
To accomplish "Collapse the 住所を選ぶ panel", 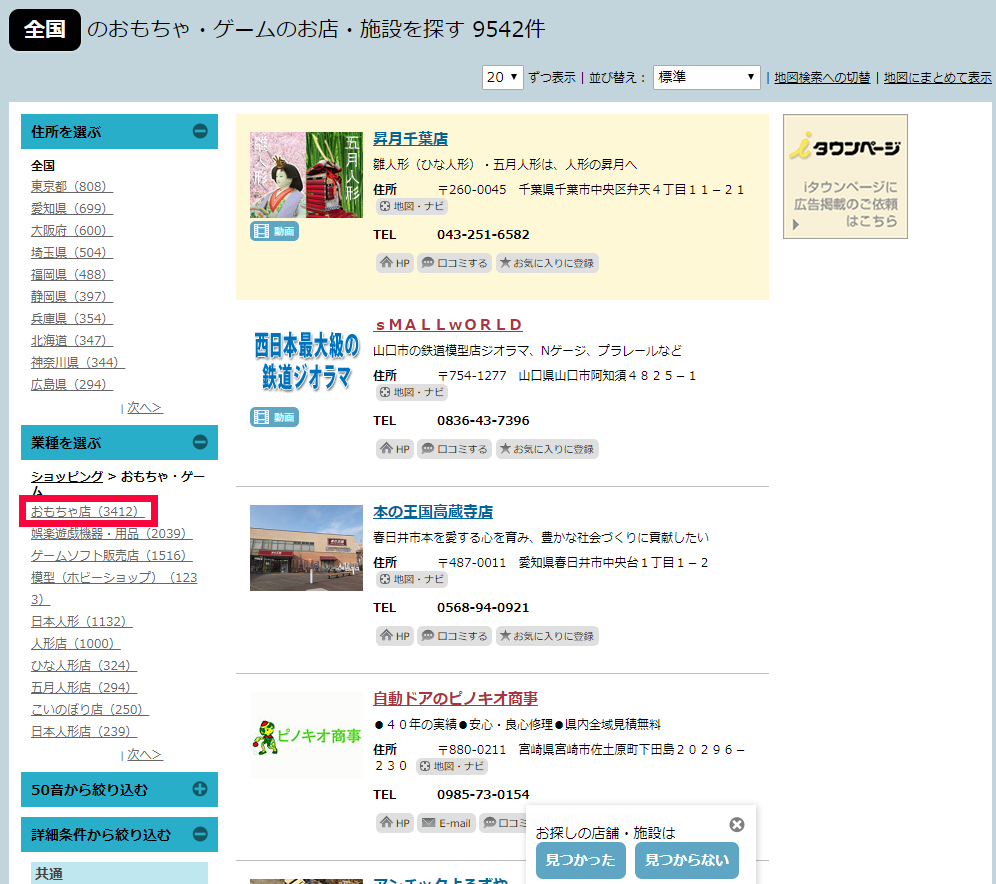I will coord(200,131).
